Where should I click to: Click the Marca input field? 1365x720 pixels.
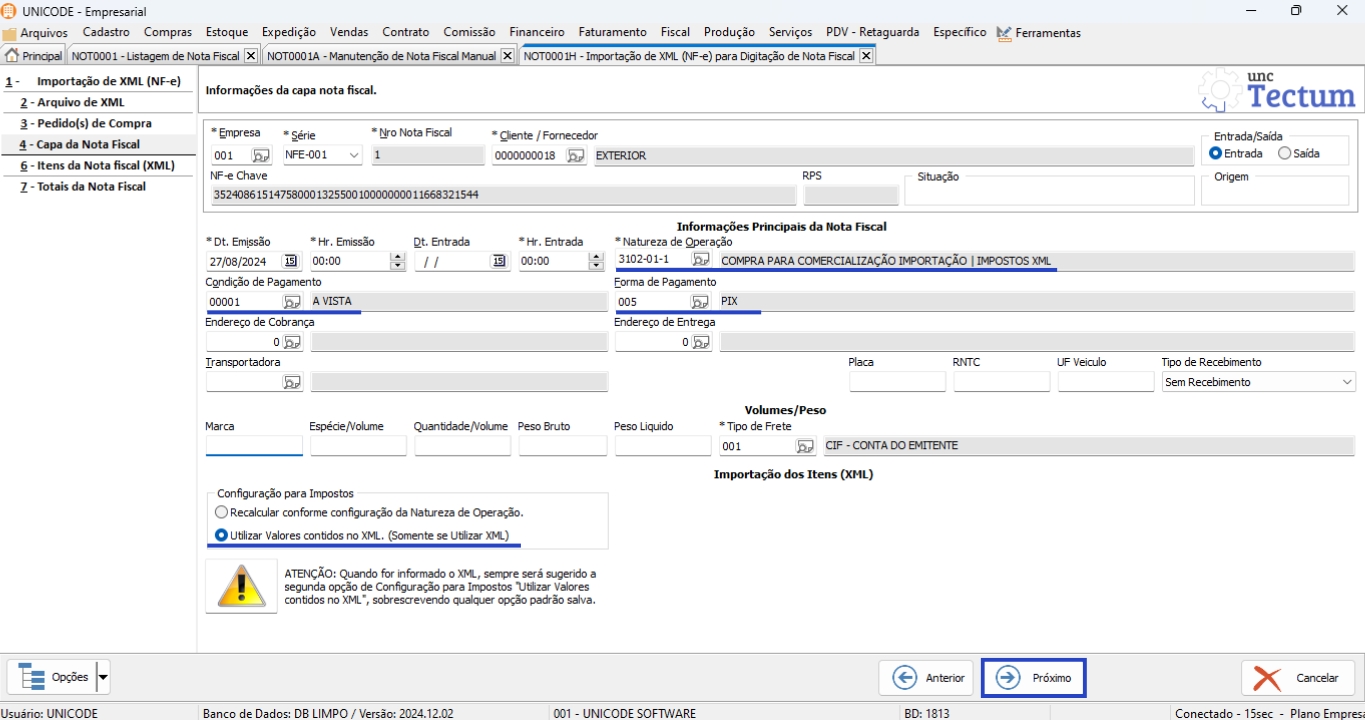tap(254, 446)
